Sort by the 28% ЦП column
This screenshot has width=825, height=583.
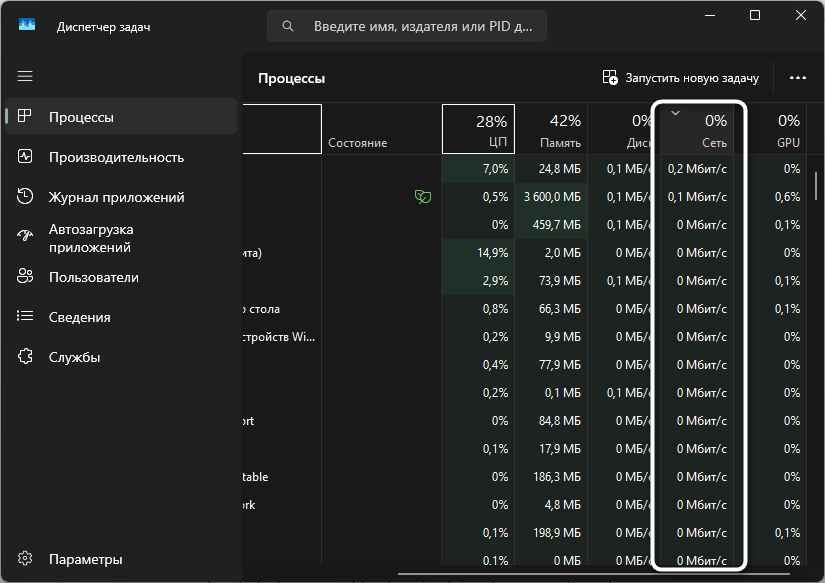click(x=478, y=129)
